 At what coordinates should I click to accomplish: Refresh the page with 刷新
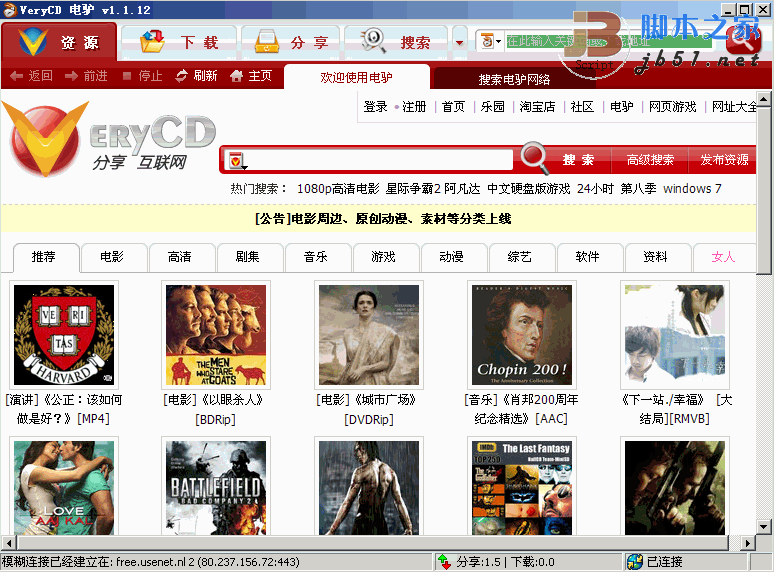[x=196, y=76]
